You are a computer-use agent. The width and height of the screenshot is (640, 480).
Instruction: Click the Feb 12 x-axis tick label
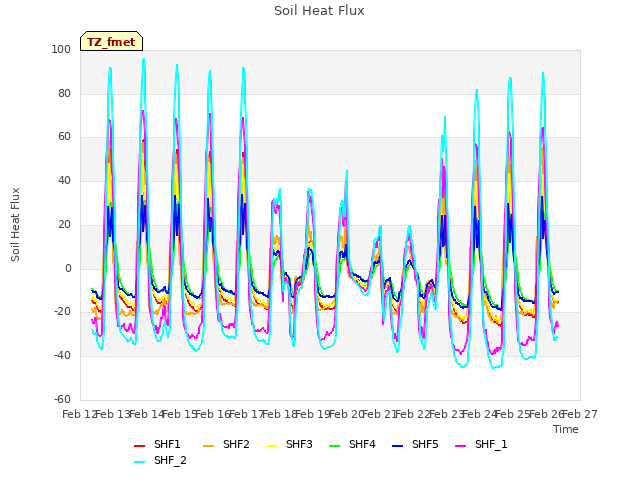pyautogui.click(x=80, y=415)
